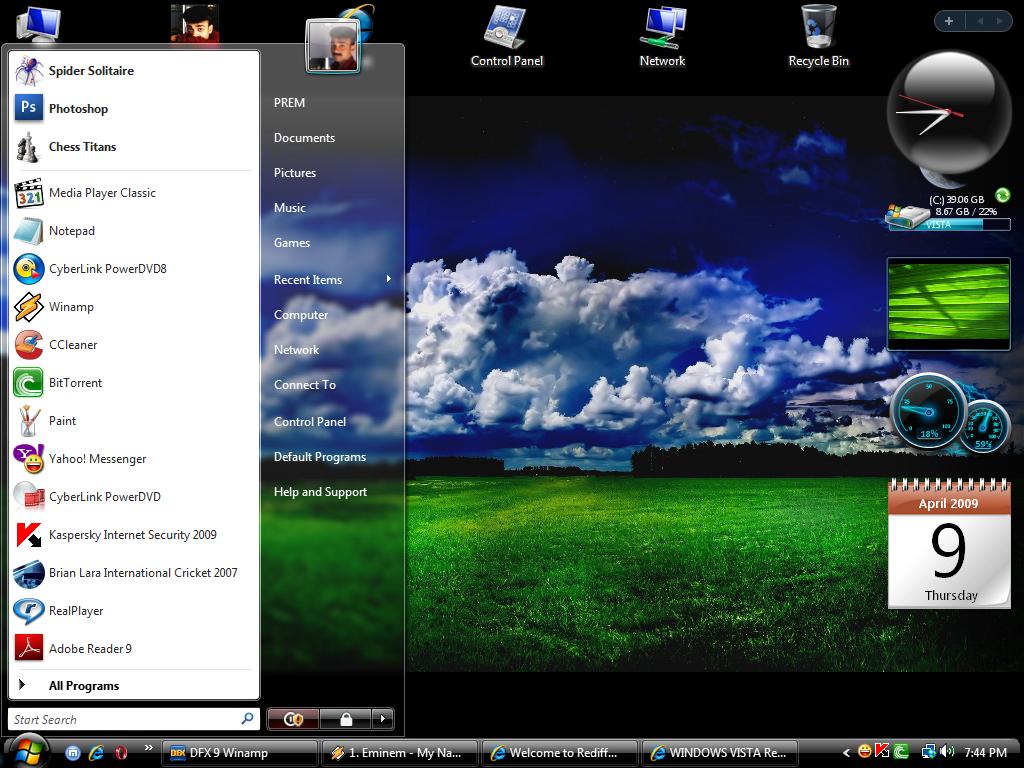The width and height of the screenshot is (1024, 768).
Task: Launch CyberLink PowerDVD8
Action: [134, 268]
